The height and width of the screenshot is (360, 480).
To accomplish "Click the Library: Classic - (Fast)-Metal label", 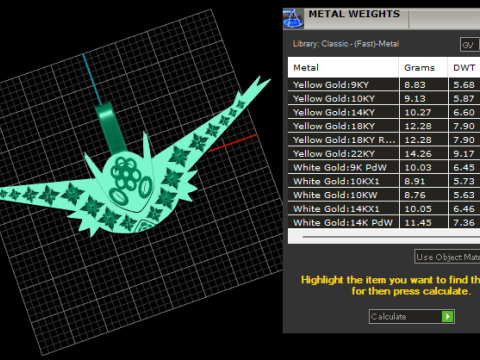I will (x=346, y=44).
